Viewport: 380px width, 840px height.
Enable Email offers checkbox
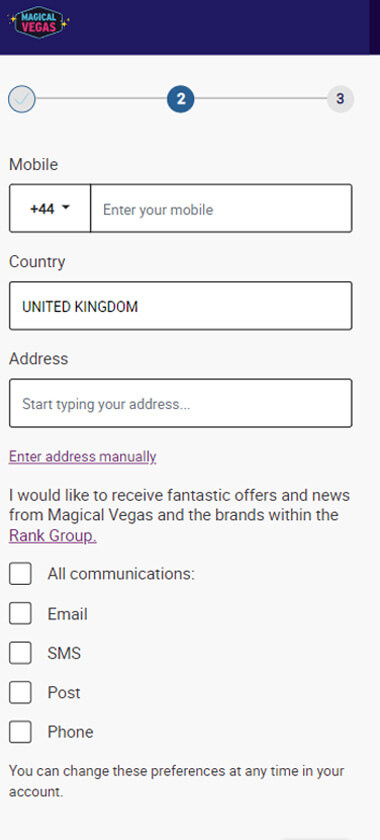pyautogui.click(x=20, y=613)
